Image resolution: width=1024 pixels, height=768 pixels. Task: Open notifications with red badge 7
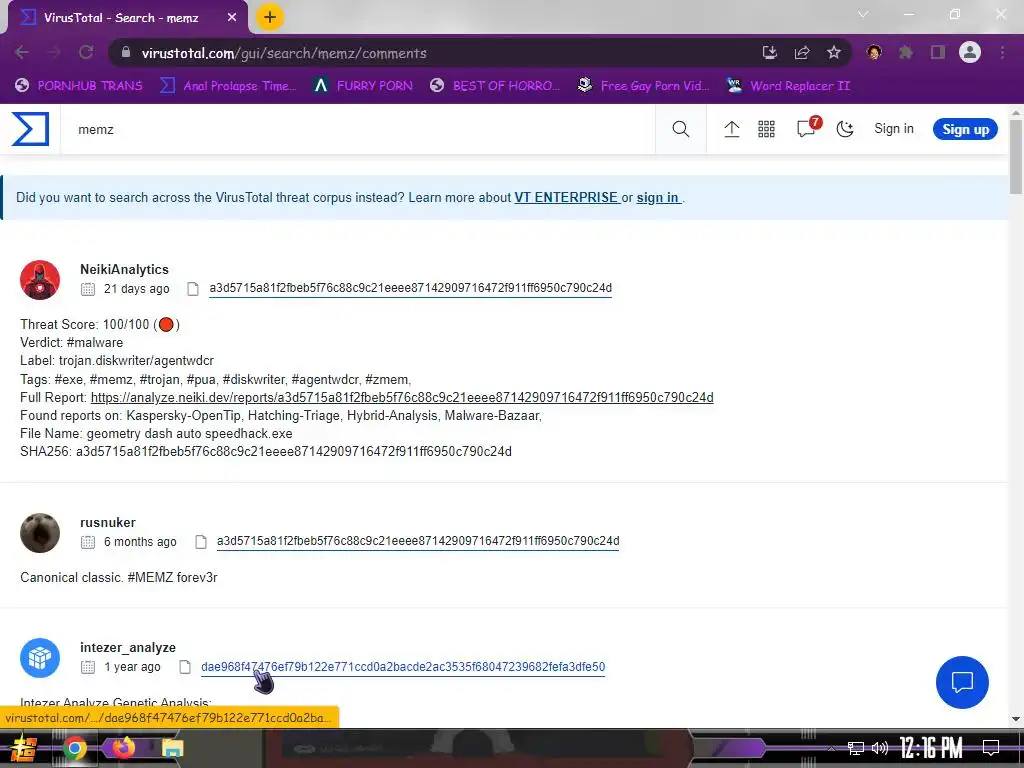[x=807, y=127]
